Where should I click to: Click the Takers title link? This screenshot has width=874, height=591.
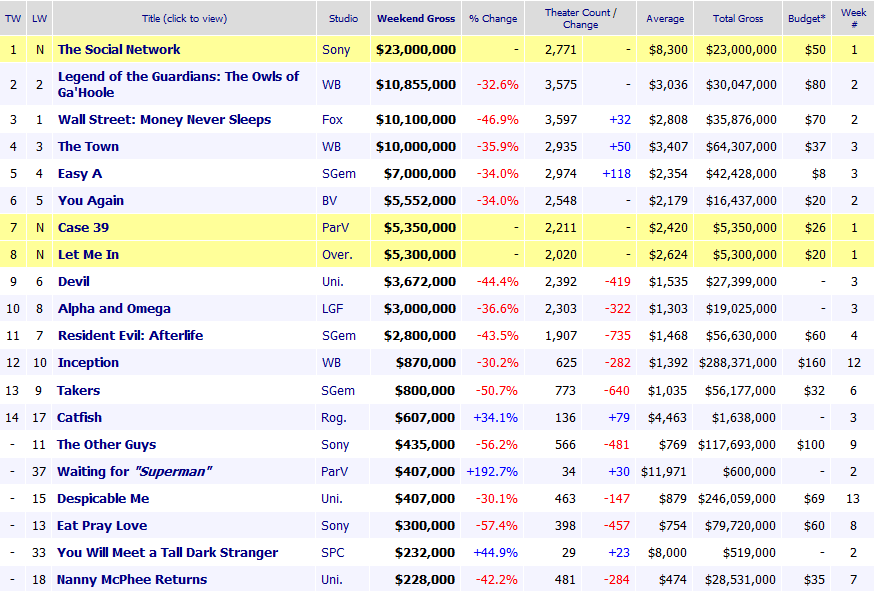pos(78,390)
